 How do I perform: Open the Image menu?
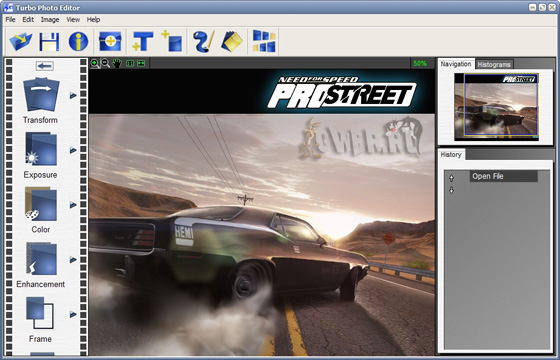[50, 20]
